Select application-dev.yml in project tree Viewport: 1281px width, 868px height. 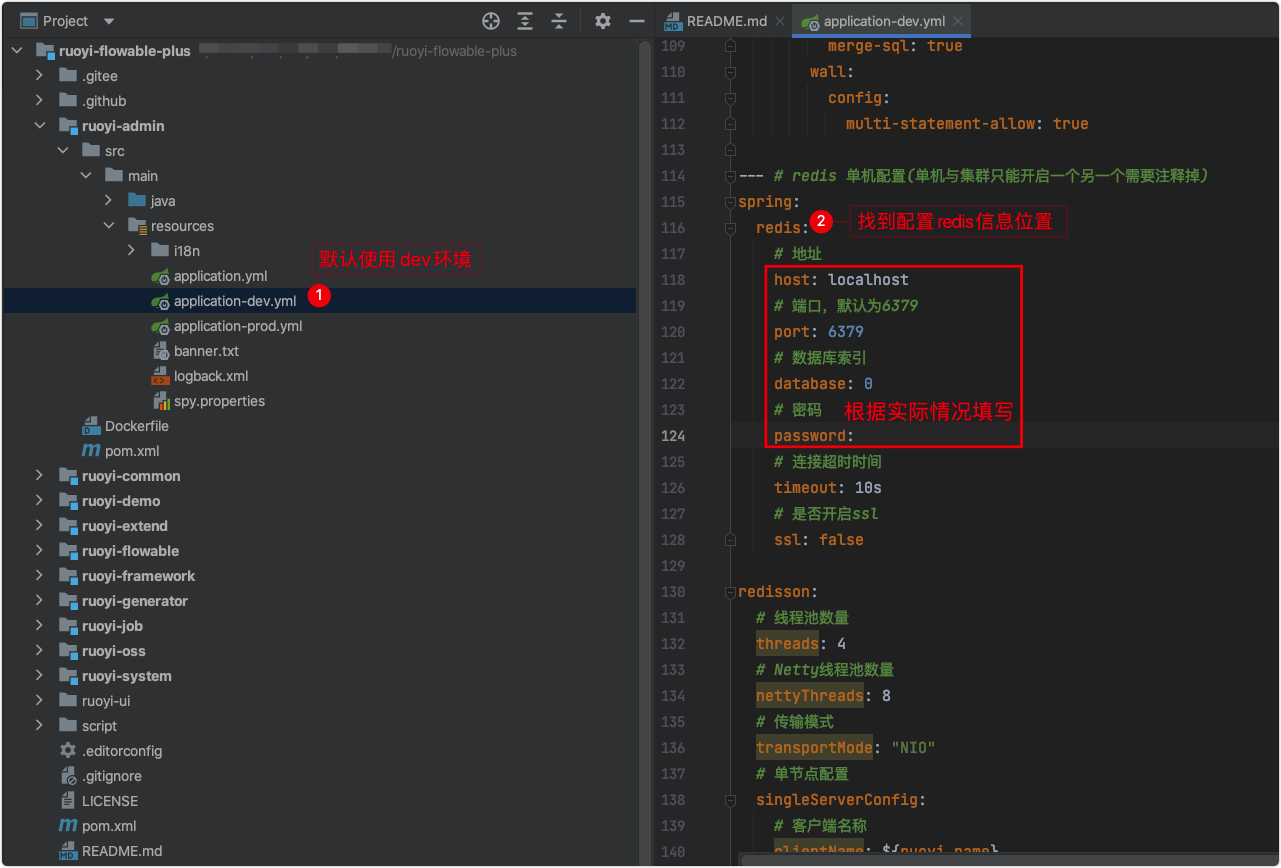coord(234,301)
